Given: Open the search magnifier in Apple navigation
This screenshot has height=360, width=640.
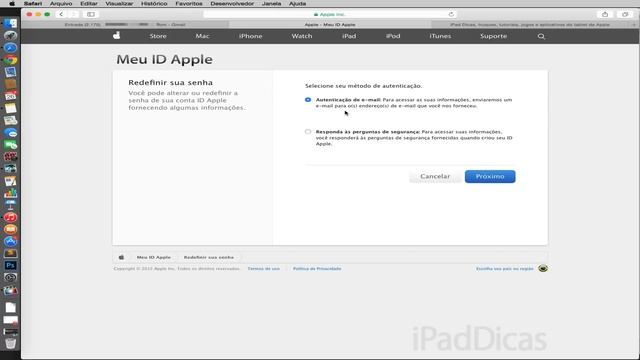Looking at the screenshot, I should pyautogui.click(x=541, y=36).
